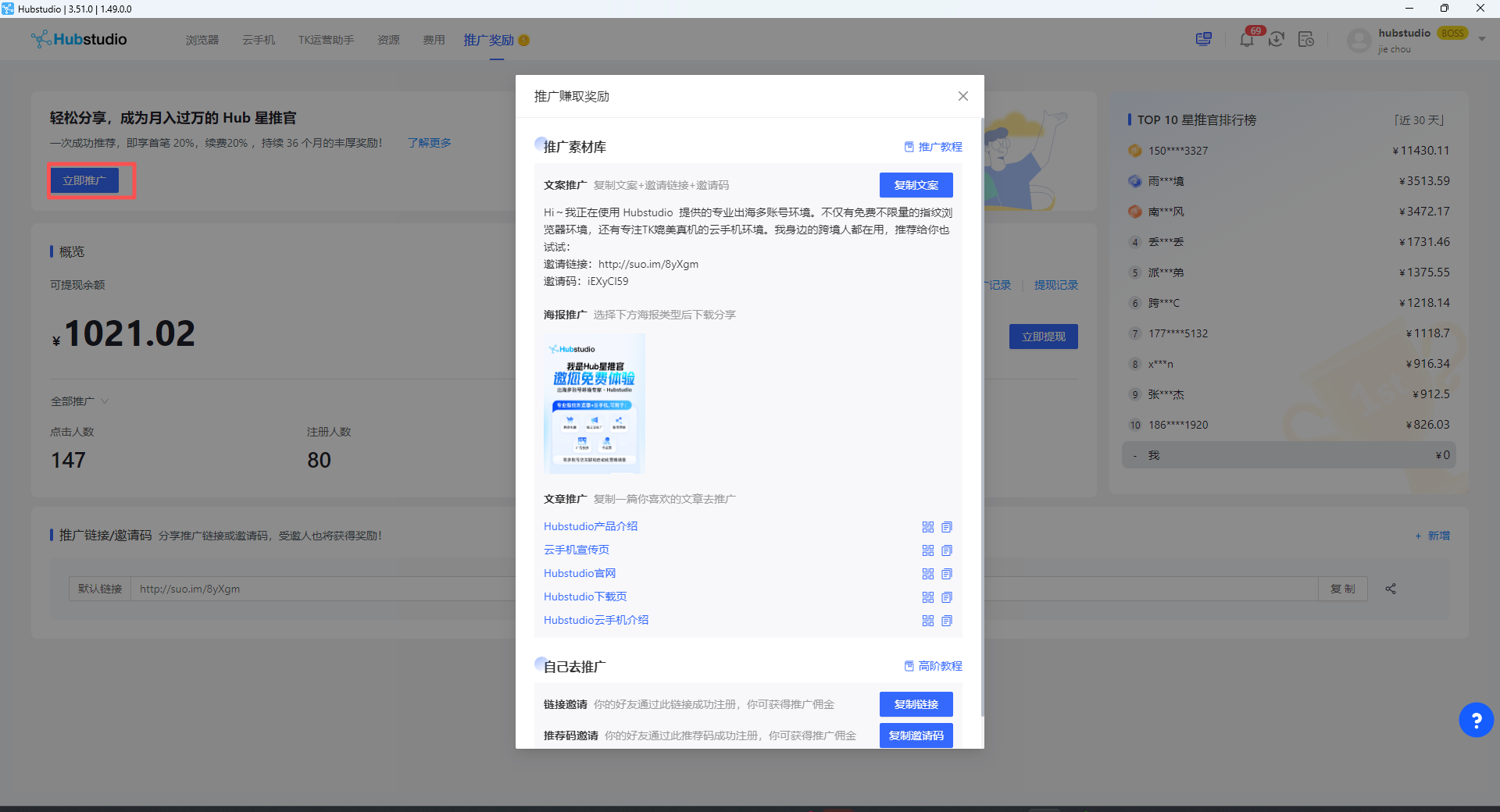Select the 推广奖励 tab
The image size is (1500, 812).
click(496, 40)
